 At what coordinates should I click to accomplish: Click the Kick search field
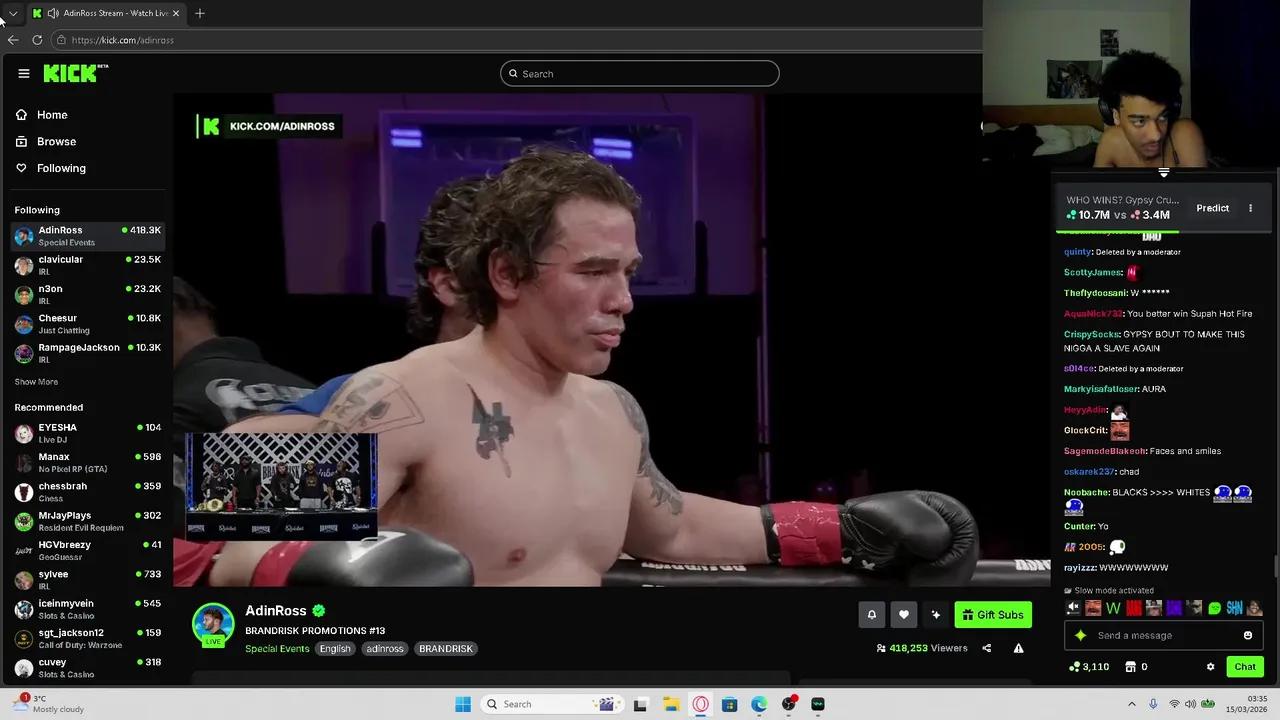pyautogui.click(x=640, y=73)
